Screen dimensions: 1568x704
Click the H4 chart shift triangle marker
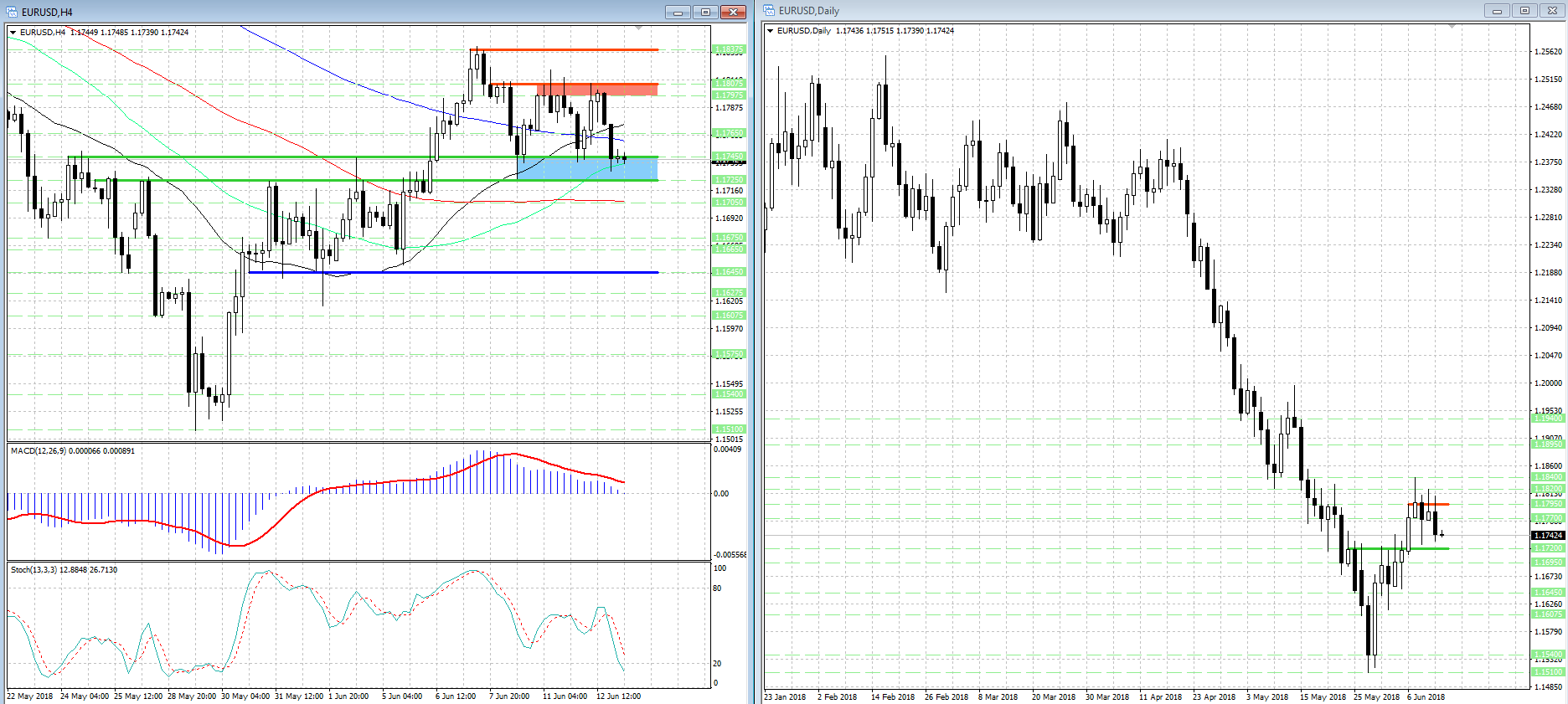pyautogui.click(x=639, y=28)
